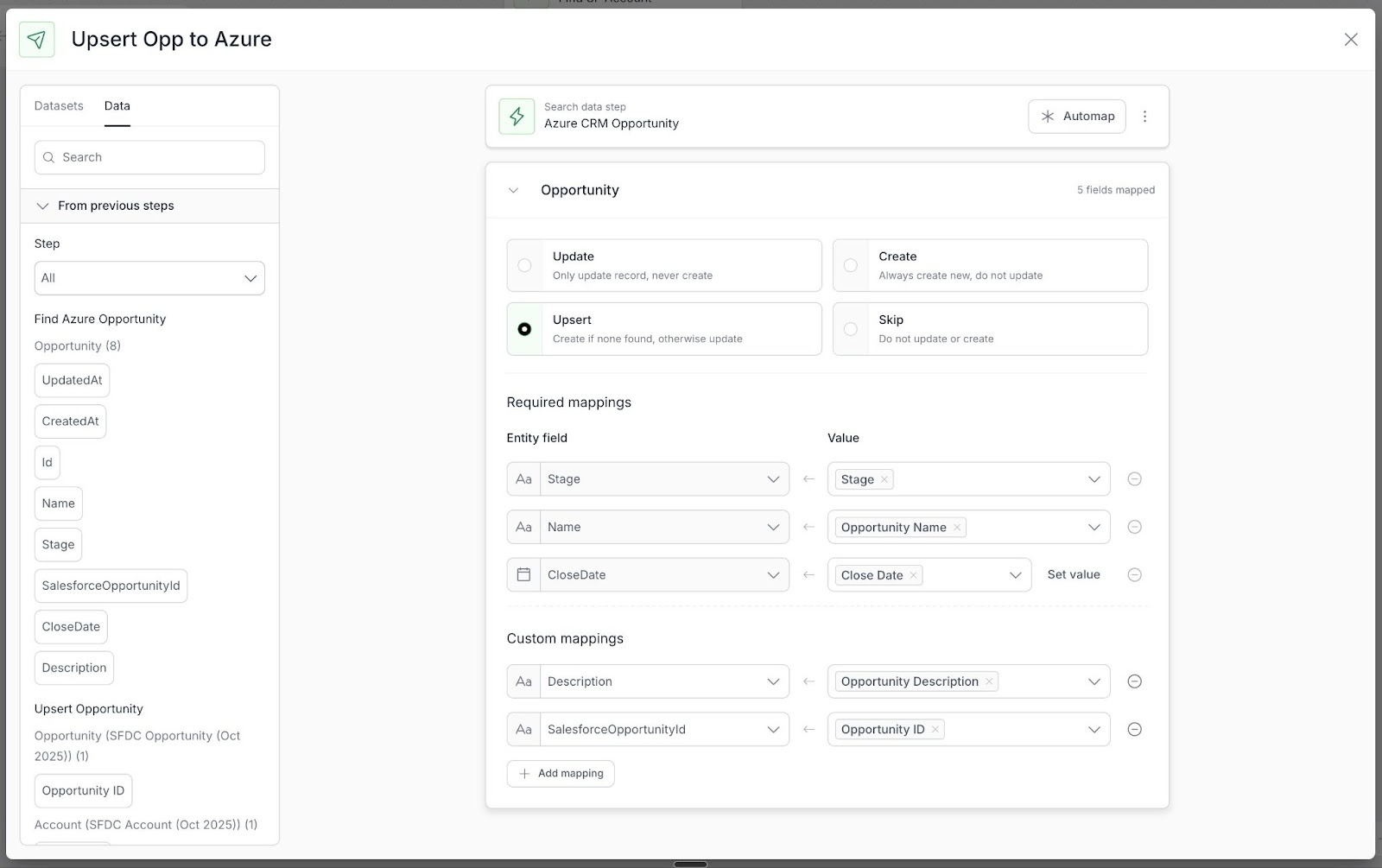Click the calendar type icon for CloseDate
The image size is (1382, 868).
pyautogui.click(x=523, y=575)
